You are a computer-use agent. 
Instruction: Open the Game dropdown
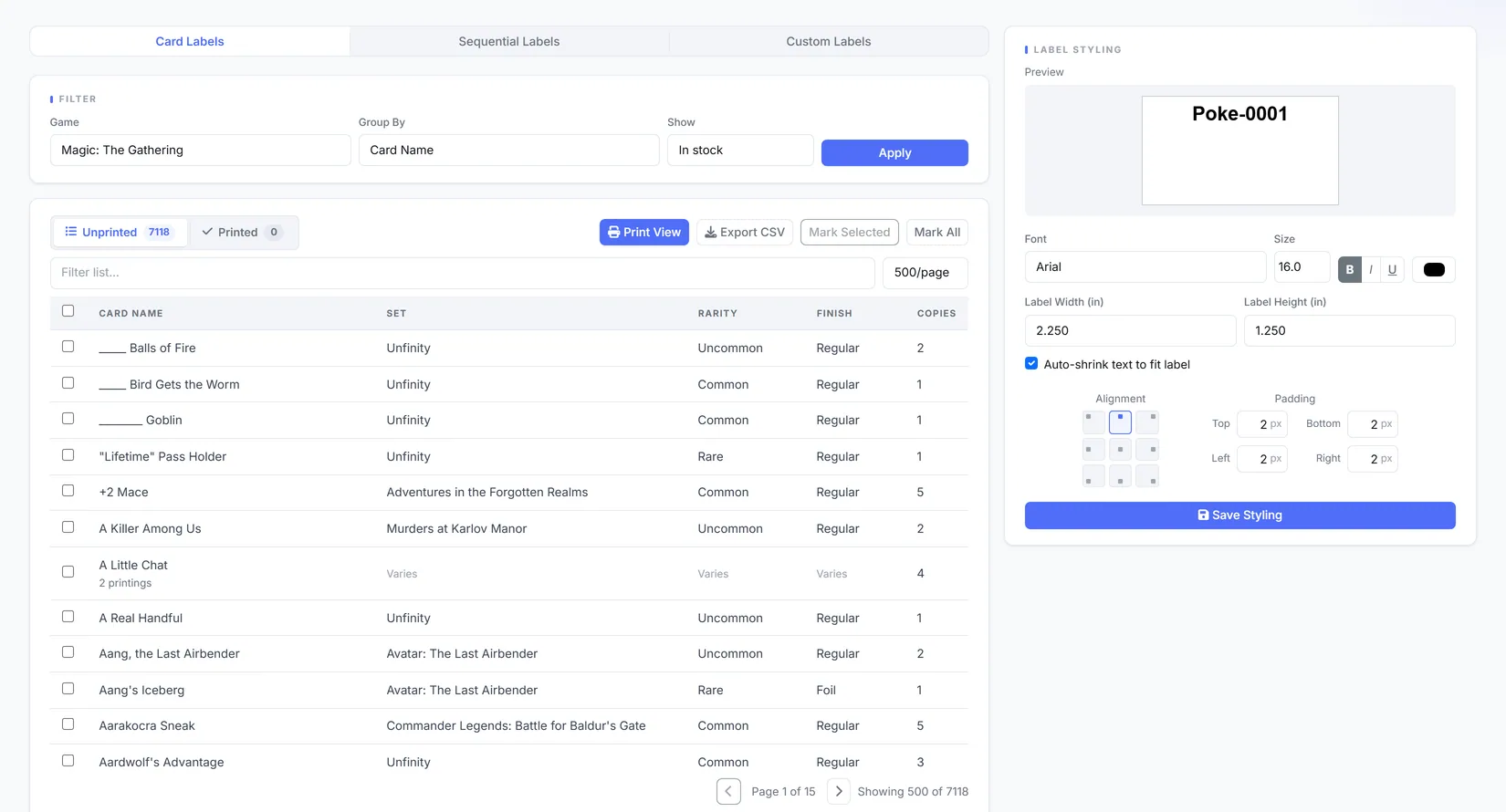(x=201, y=151)
